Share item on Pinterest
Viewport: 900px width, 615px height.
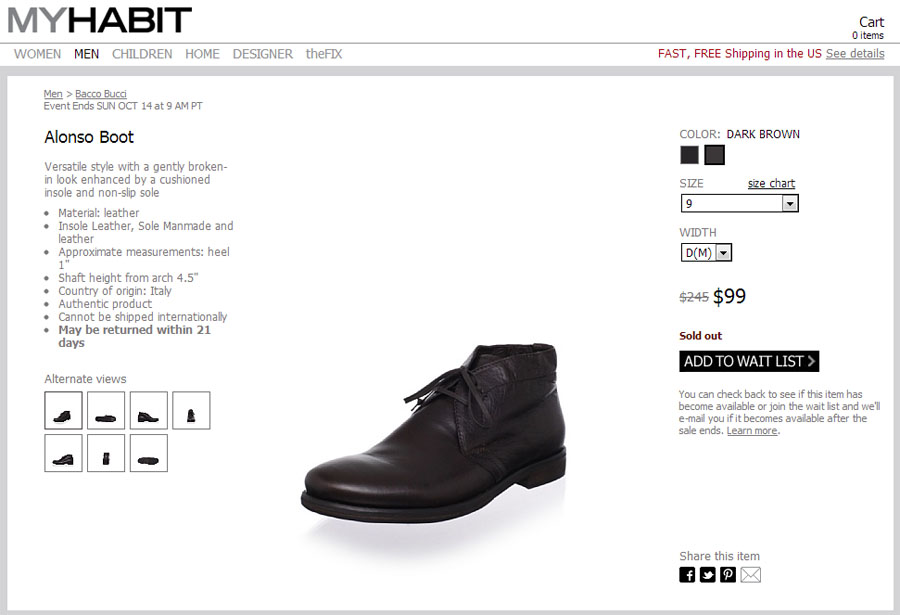pyautogui.click(x=728, y=574)
